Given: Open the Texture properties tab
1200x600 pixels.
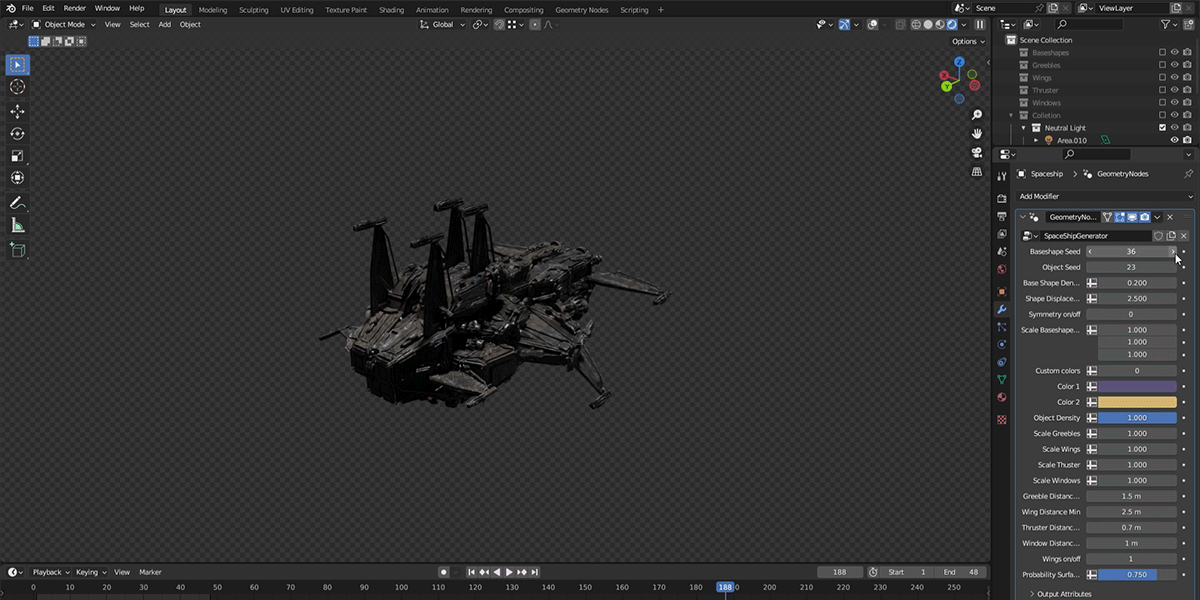Looking at the screenshot, I should click(x=1001, y=420).
